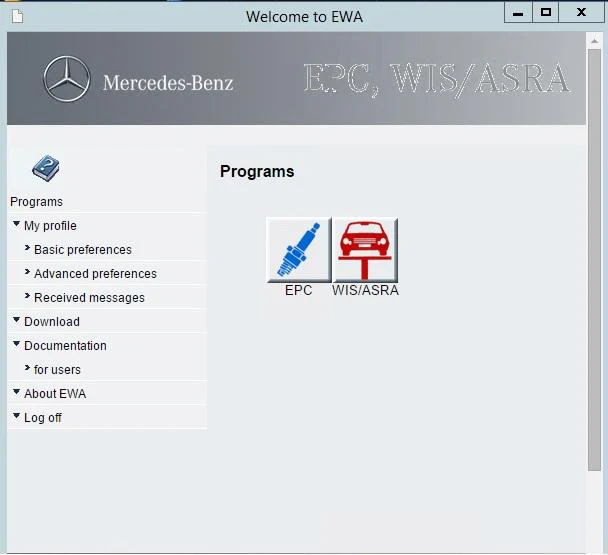Viewport: 608px width, 555px height.
Task: Open the WIS/ASRA car lift icon
Action: tap(365, 250)
